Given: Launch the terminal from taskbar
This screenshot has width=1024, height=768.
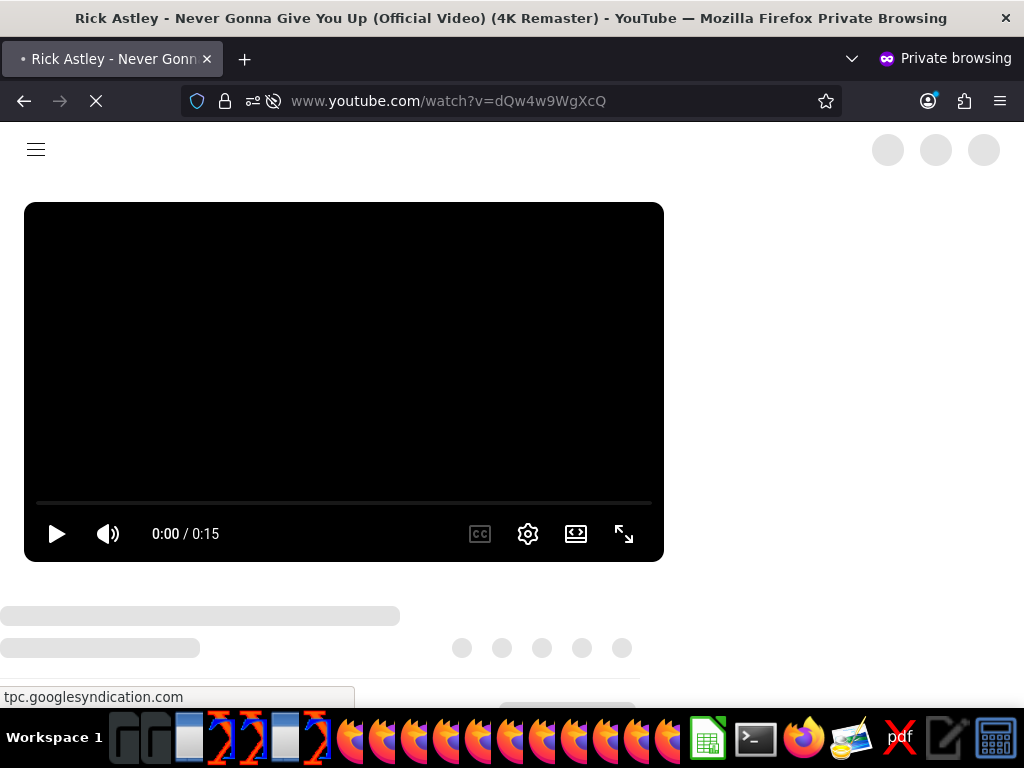Looking at the screenshot, I should (756, 739).
